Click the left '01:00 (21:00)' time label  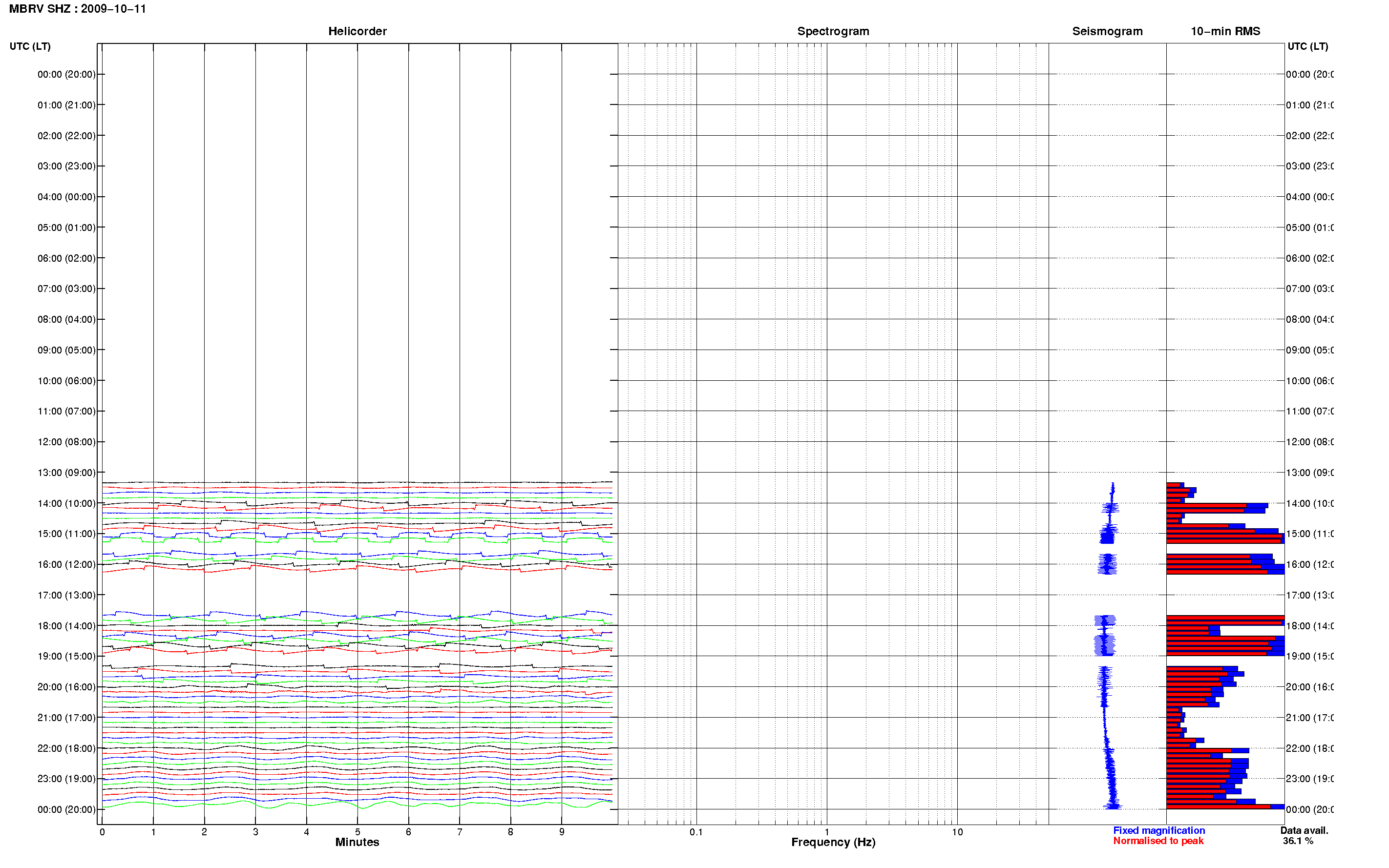[66, 105]
